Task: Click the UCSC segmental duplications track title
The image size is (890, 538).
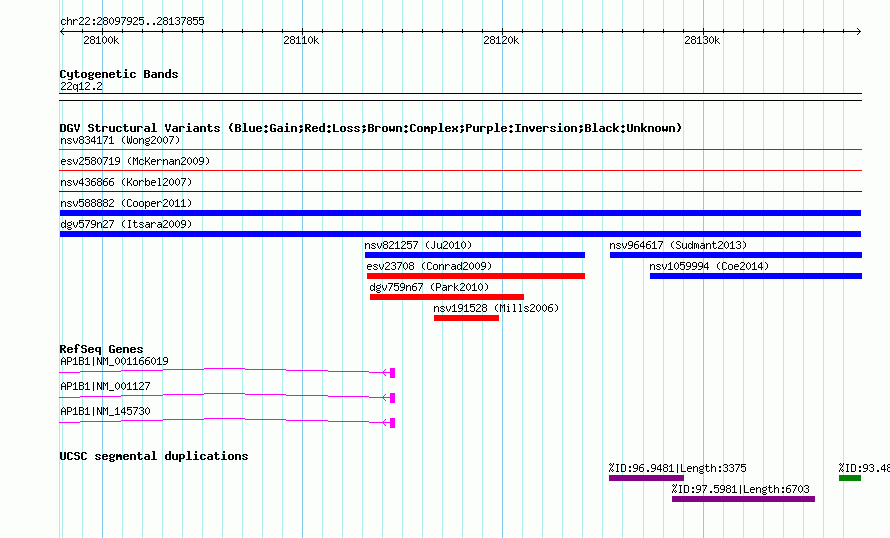Action: point(154,456)
